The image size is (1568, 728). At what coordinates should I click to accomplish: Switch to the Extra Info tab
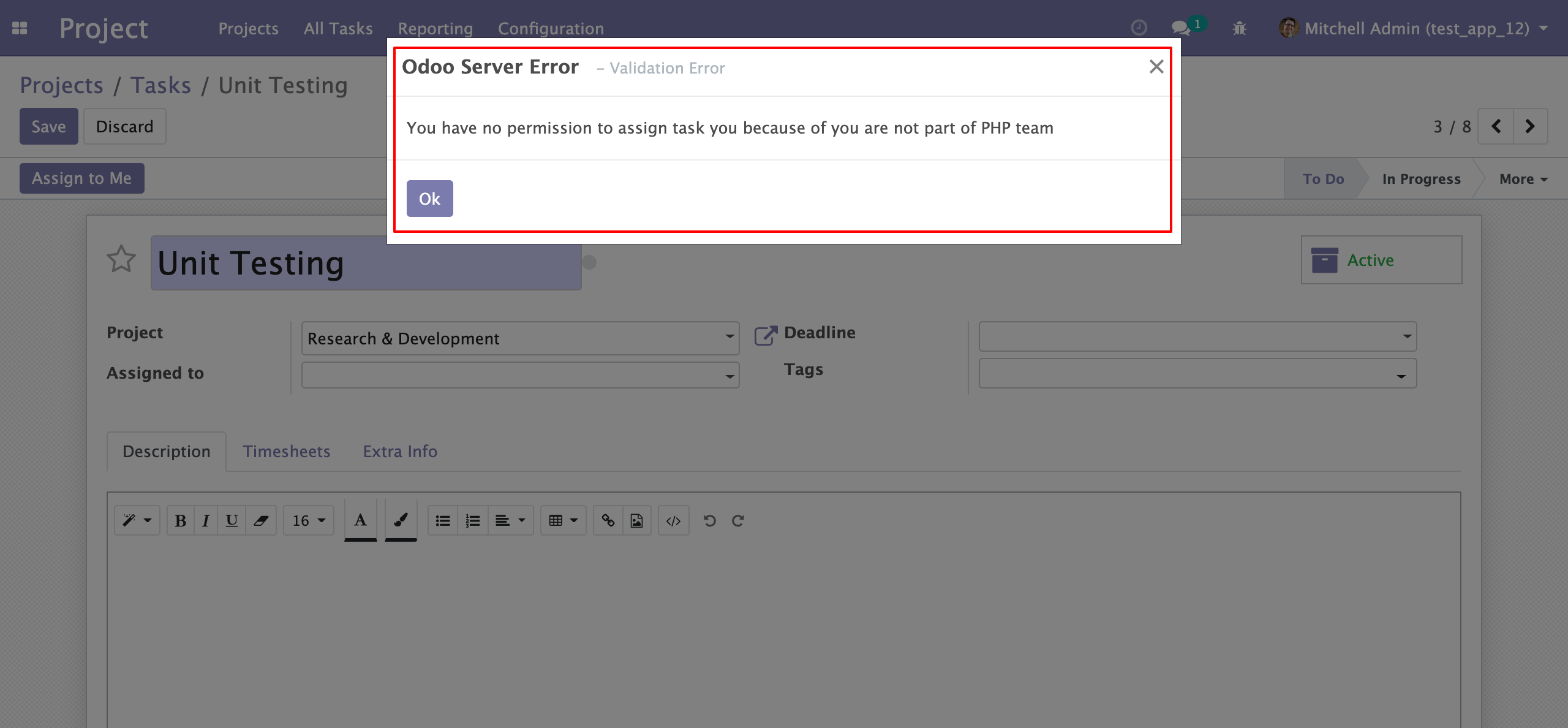click(400, 452)
